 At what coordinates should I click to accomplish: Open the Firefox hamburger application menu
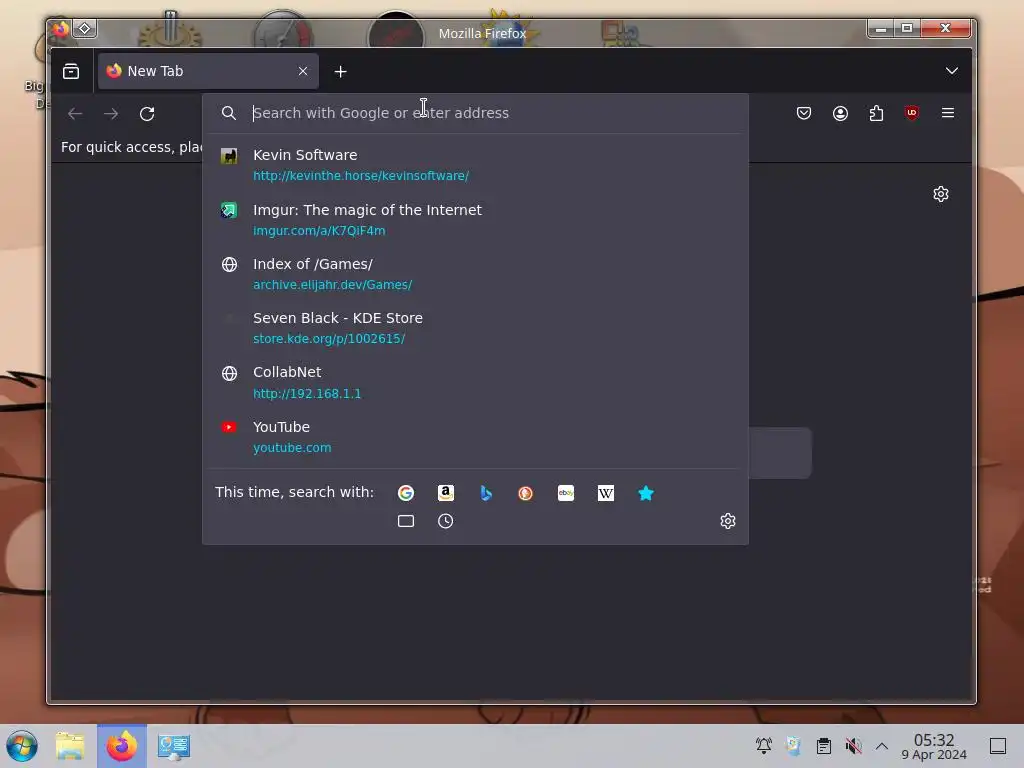pos(948,113)
